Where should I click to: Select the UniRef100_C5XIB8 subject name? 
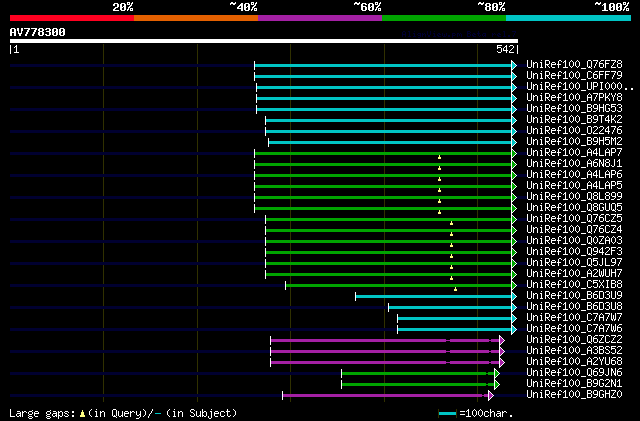pyautogui.click(x=574, y=285)
